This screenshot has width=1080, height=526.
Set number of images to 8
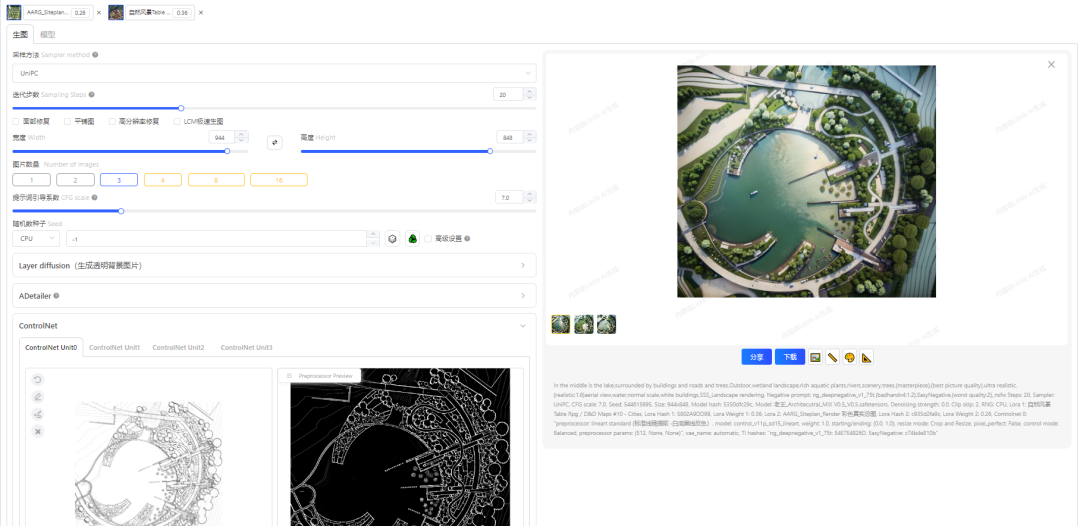coord(216,180)
